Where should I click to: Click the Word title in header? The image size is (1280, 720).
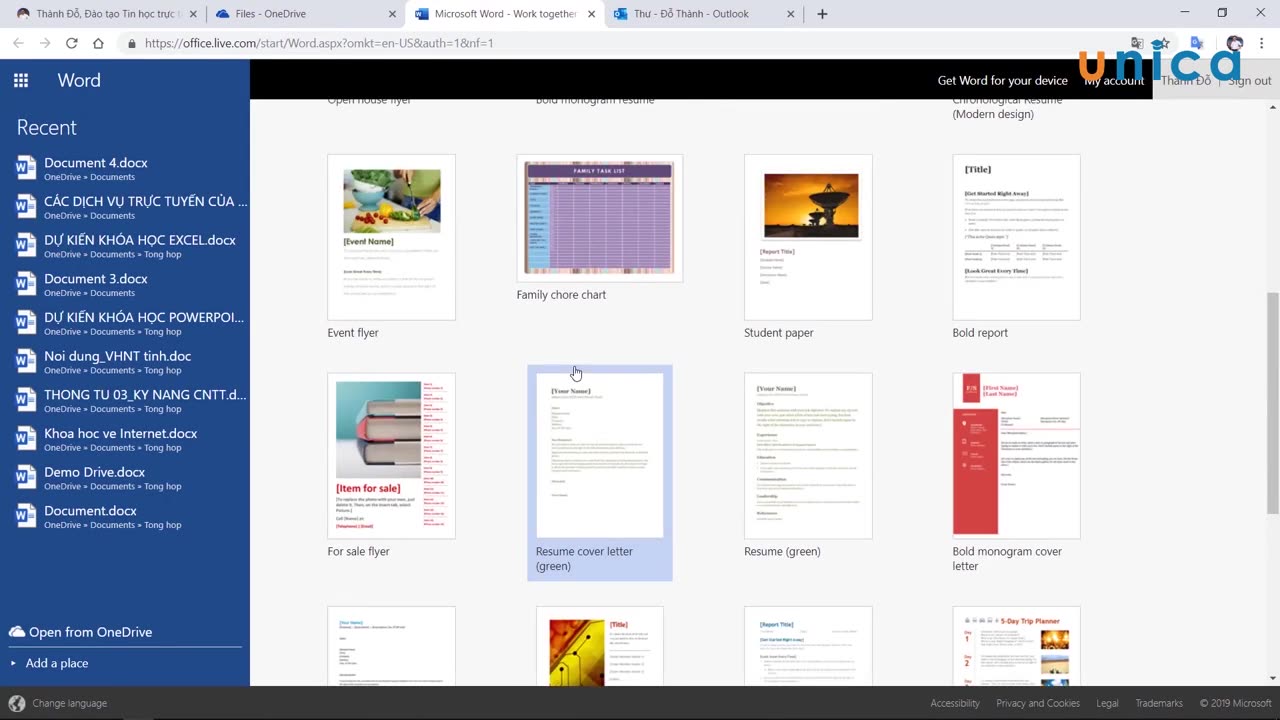pos(79,81)
